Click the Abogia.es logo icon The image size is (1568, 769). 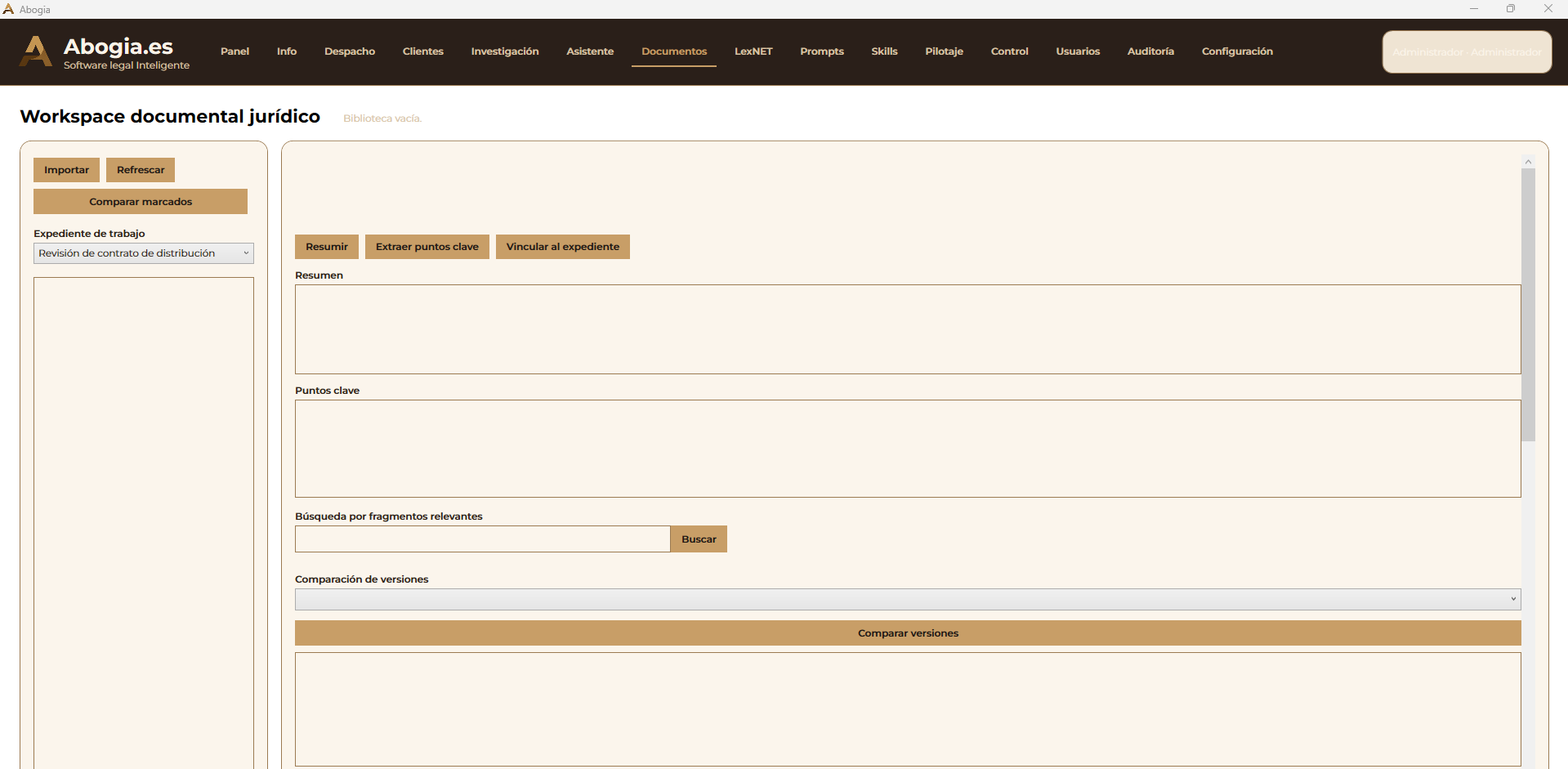coord(35,51)
